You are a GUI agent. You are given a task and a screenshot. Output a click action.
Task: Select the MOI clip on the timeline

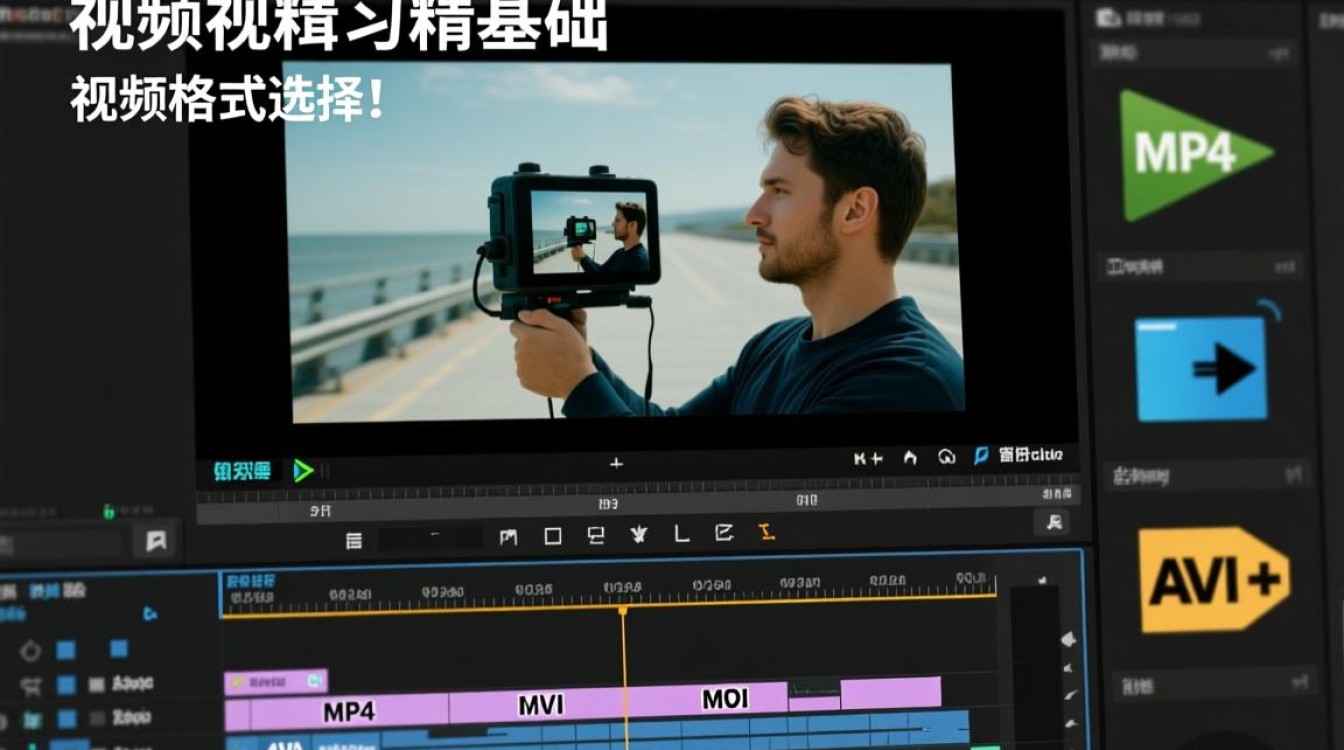pos(709,698)
